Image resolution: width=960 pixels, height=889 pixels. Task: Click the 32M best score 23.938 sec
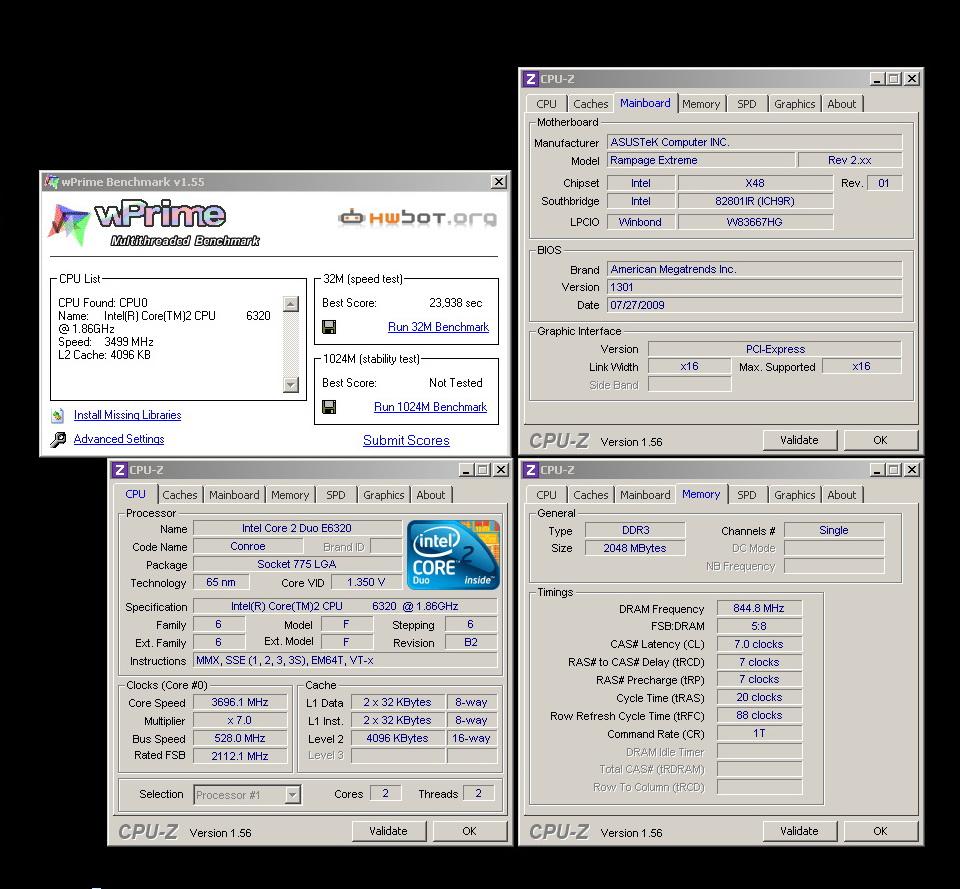[456, 303]
